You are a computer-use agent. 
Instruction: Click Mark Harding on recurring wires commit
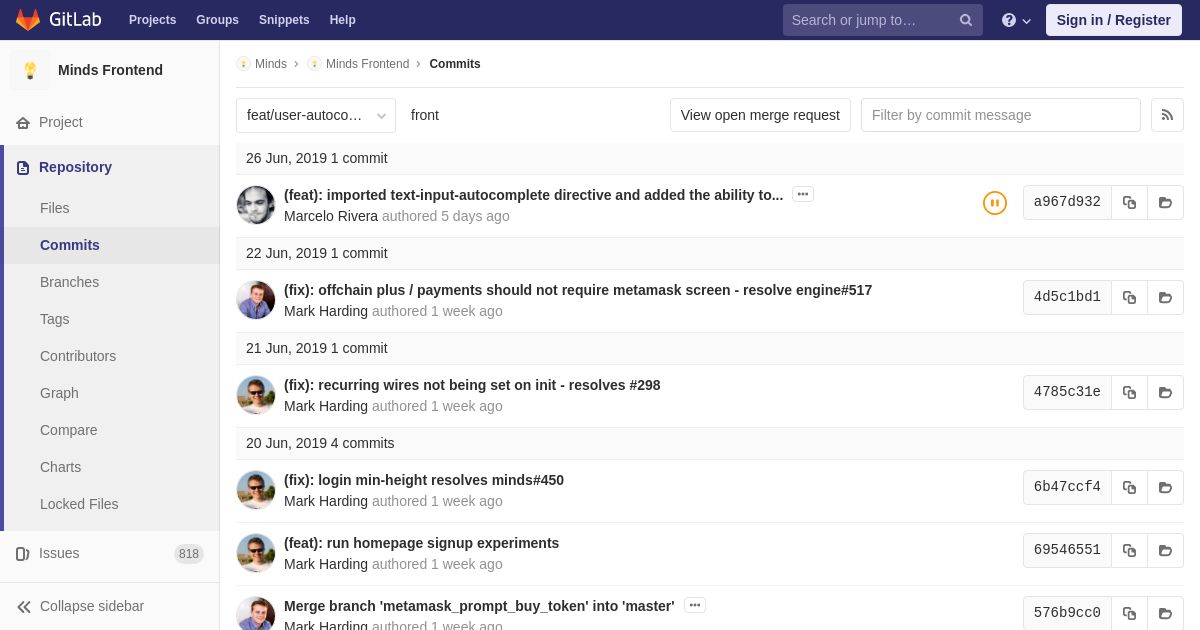tap(326, 406)
